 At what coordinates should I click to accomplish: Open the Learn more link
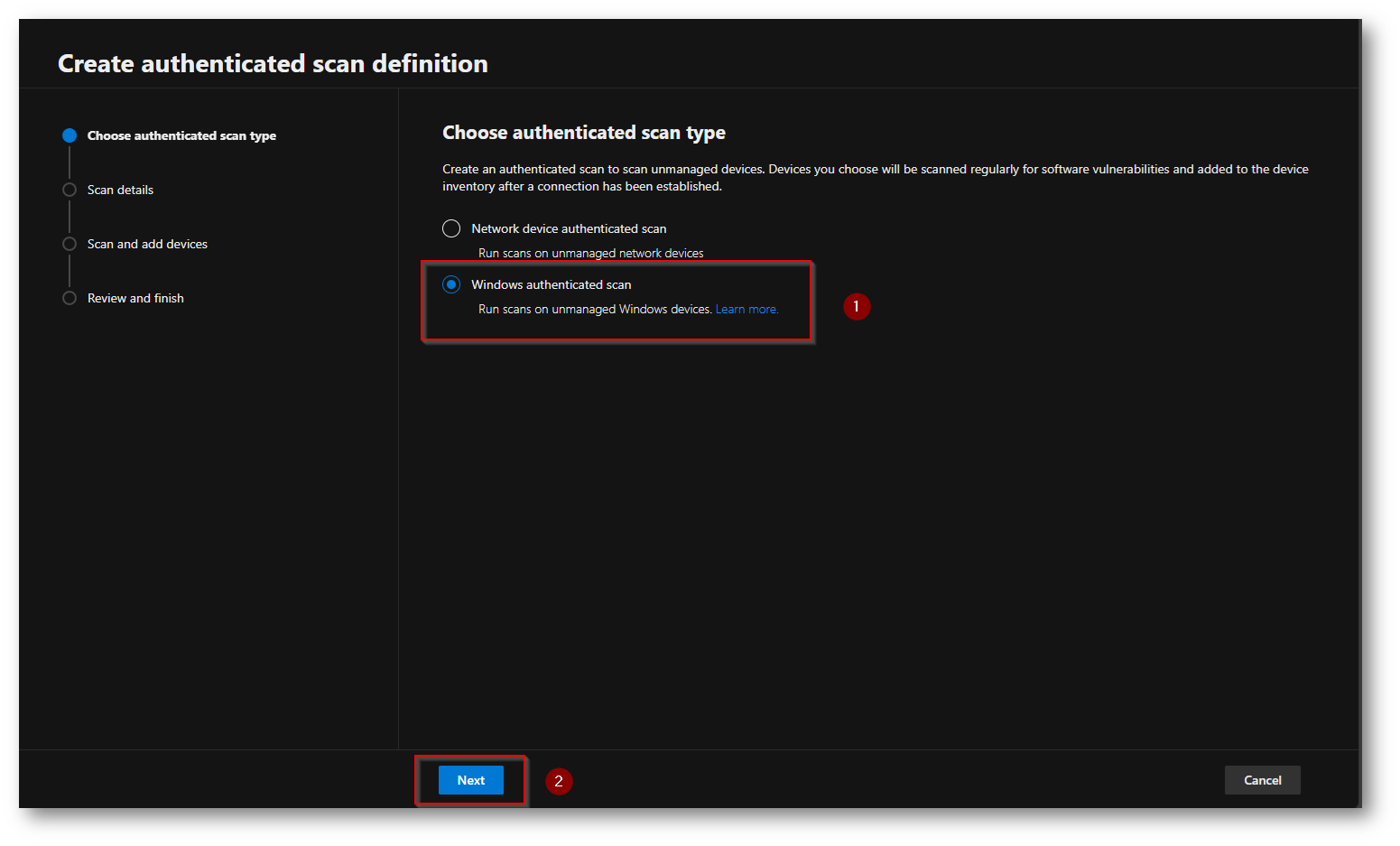pyautogui.click(x=746, y=309)
